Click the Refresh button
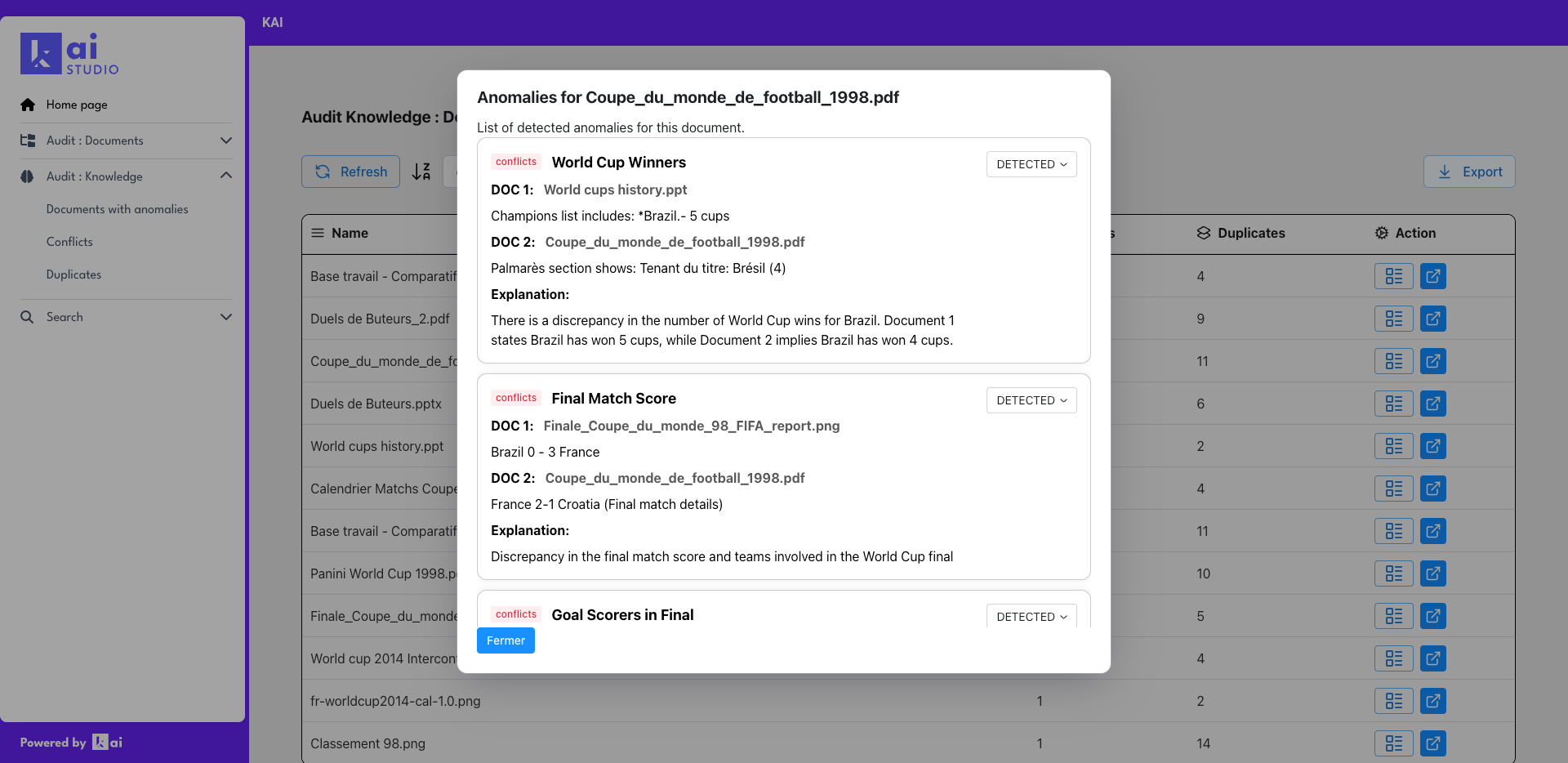The height and width of the screenshot is (763, 1568). click(351, 172)
